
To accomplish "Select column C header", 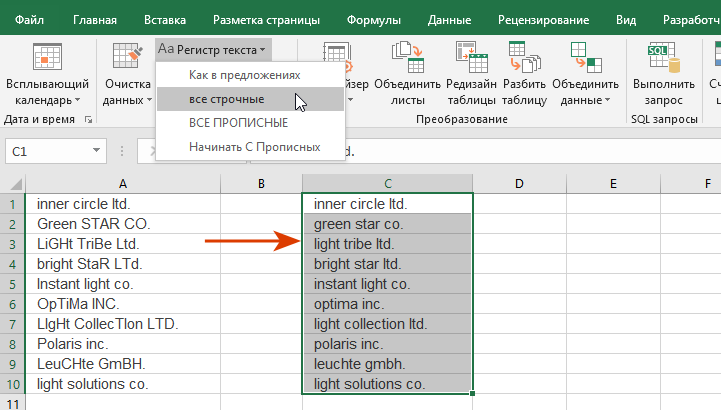I will coord(388,184).
